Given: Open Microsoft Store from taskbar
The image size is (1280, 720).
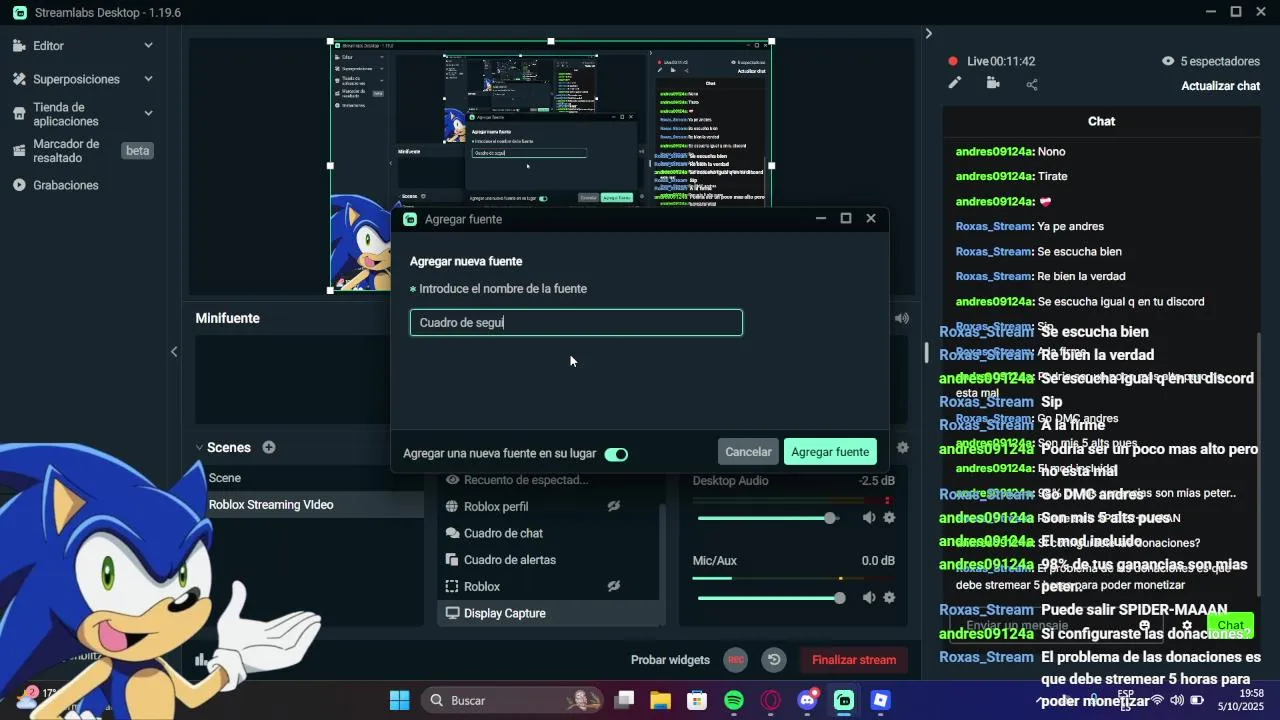Looking at the screenshot, I should [x=697, y=700].
